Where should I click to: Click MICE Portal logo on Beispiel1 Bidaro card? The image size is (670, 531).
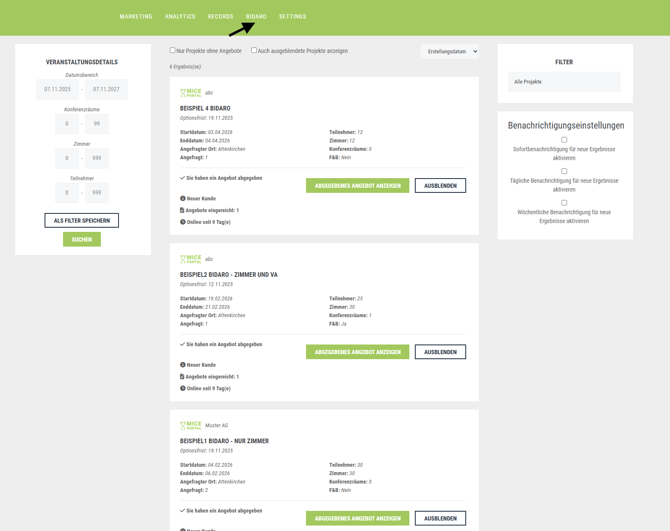[x=190, y=425]
